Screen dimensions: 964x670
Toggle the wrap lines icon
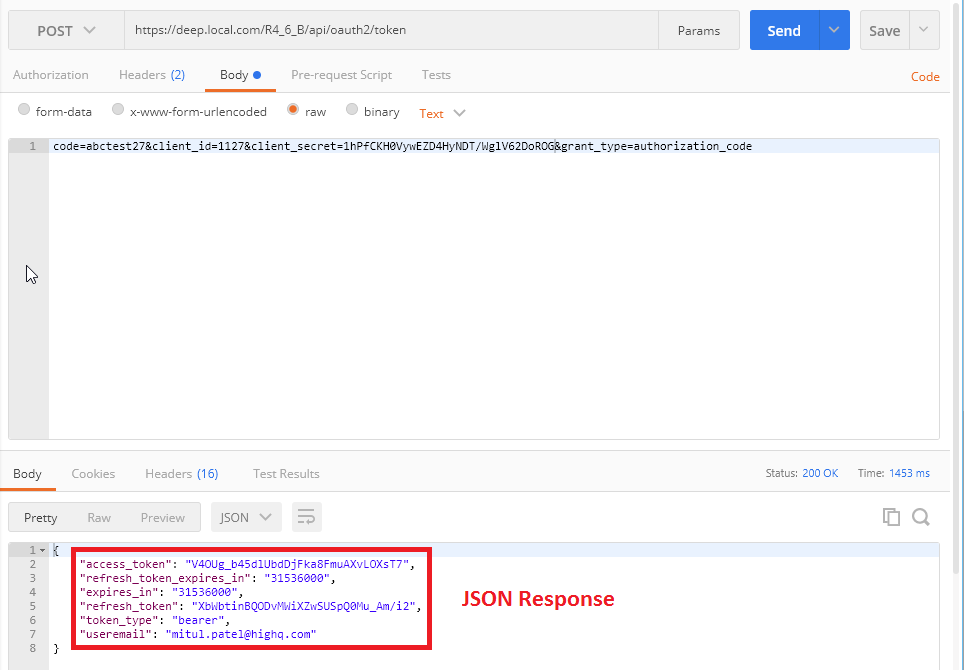coord(306,517)
